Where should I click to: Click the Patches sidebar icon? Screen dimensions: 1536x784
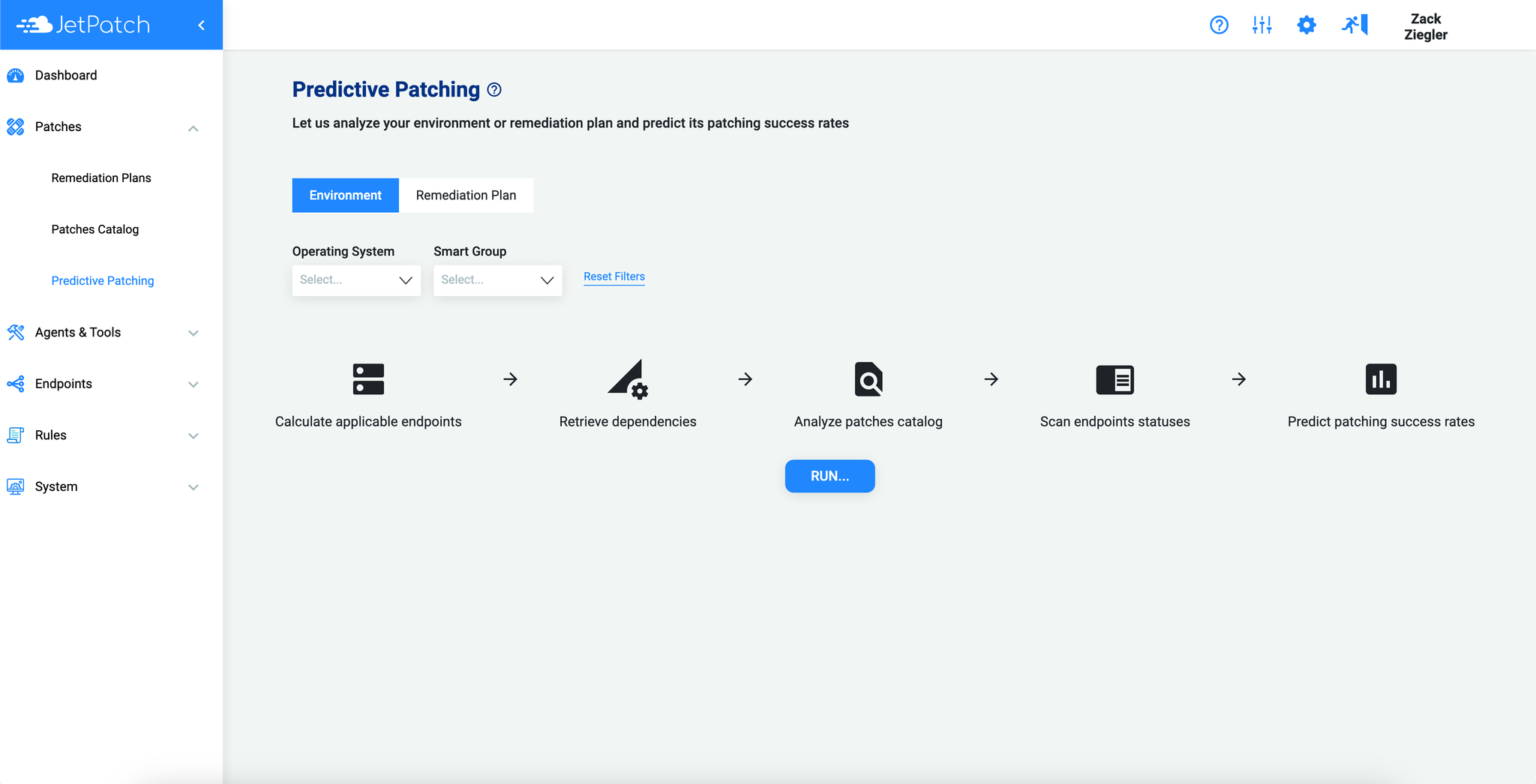[x=15, y=127]
